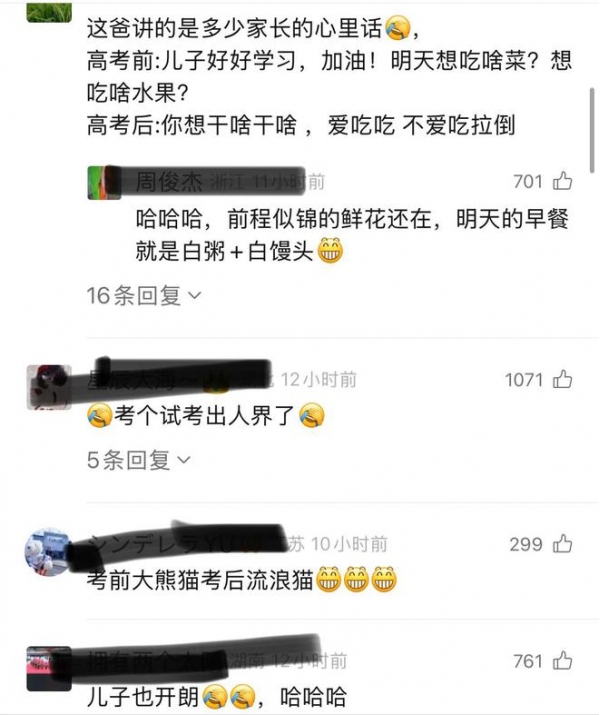Select the comment text 考个试考出人界了

point(204,415)
